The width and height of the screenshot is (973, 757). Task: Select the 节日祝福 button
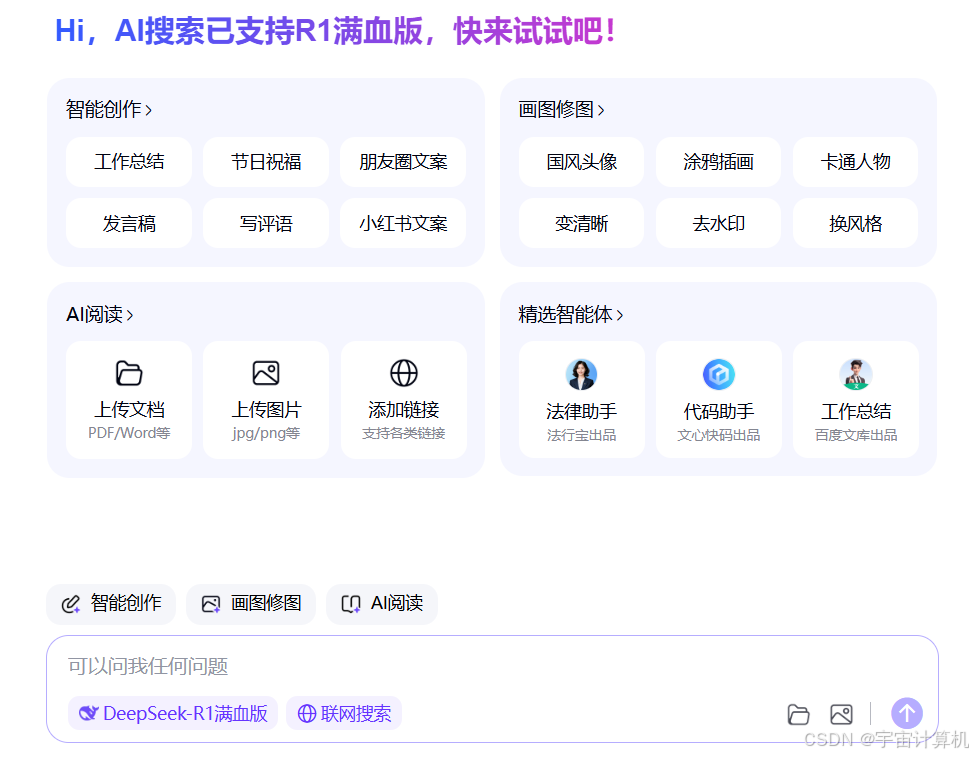[266, 162]
